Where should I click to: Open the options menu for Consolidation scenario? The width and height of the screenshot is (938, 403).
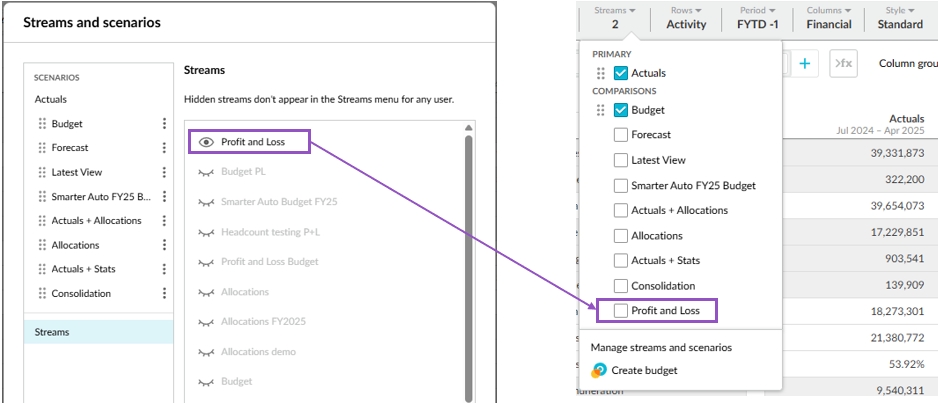(164, 294)
